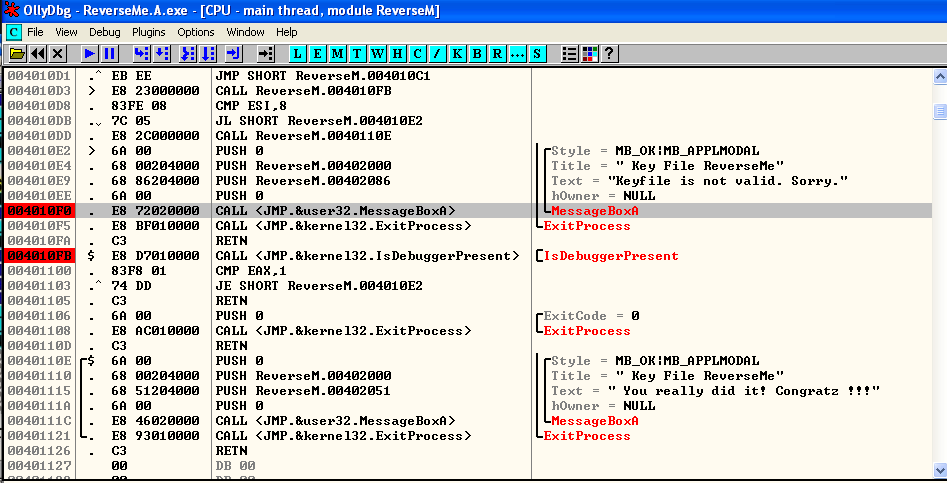Open the Plugins menu
Screen dimensions: 947x483
[149, 32]
